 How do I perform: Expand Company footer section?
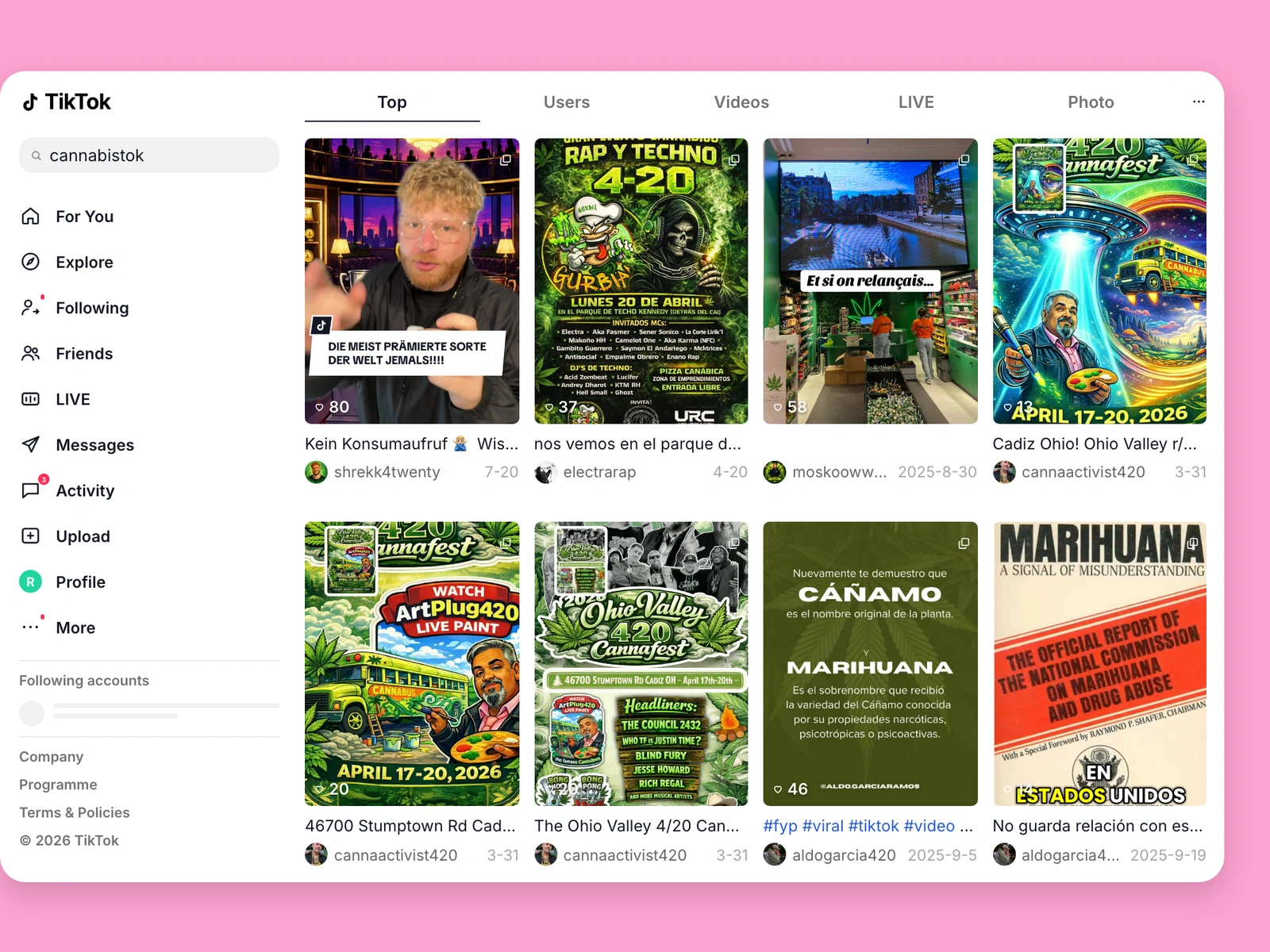click(51, 757)
